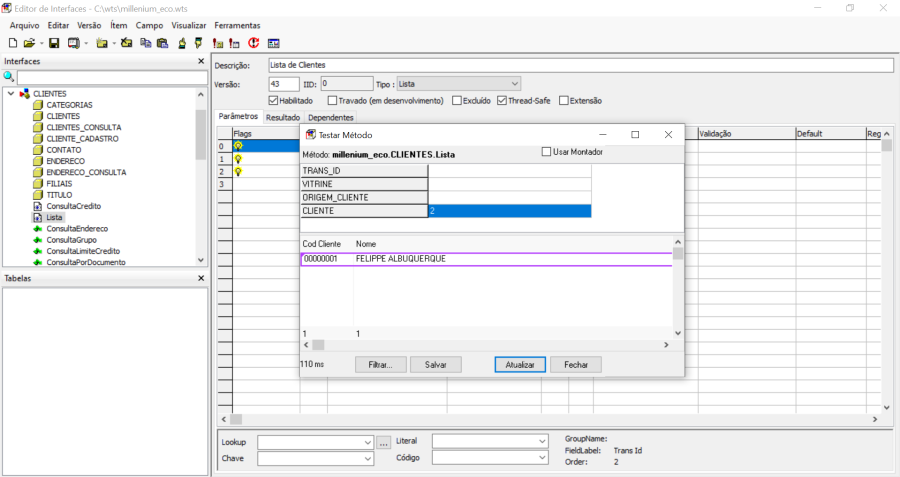
Task: Click the Interfaces search input field
Action: click(x=112, y=77)
